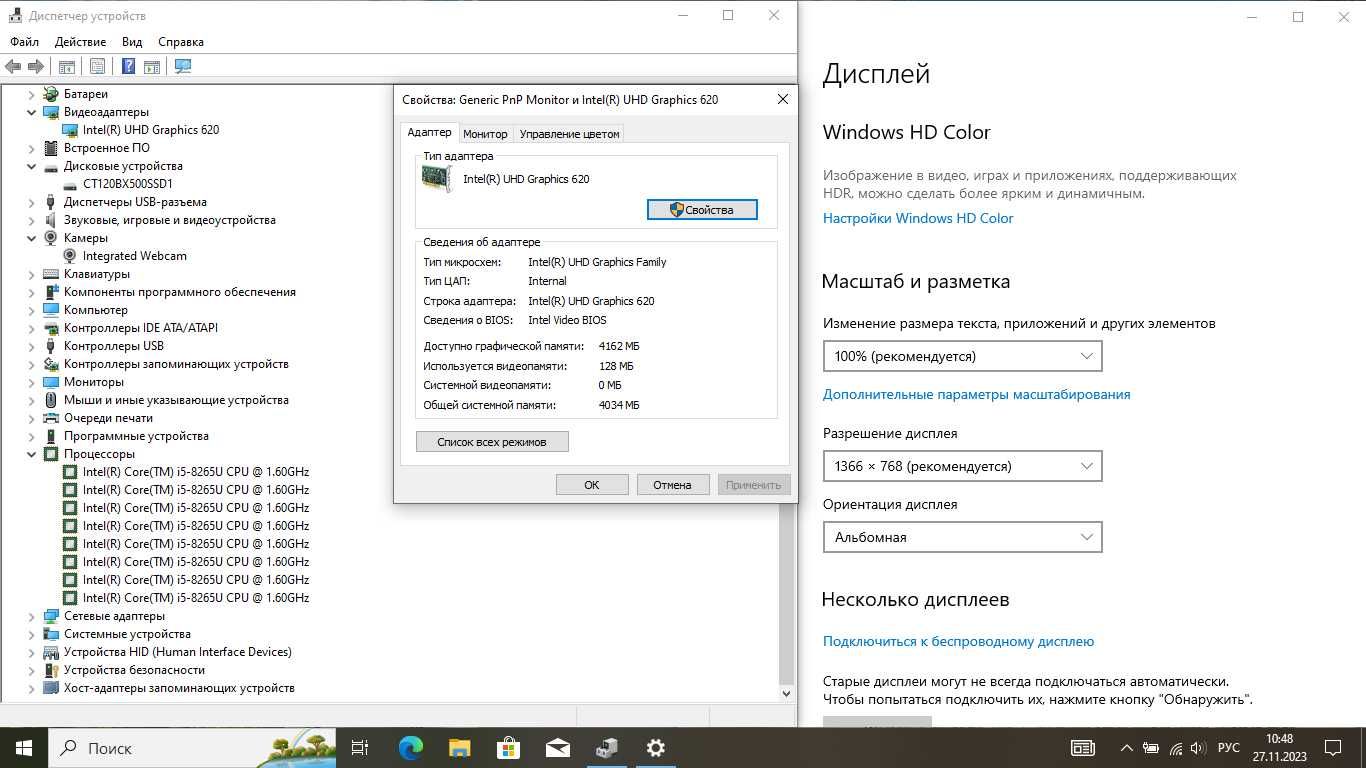Select the Компьютер category icon
Image resolution: width=1366 pixels, height=768 pixels.
pyautogui.click(x=51, y=310)
